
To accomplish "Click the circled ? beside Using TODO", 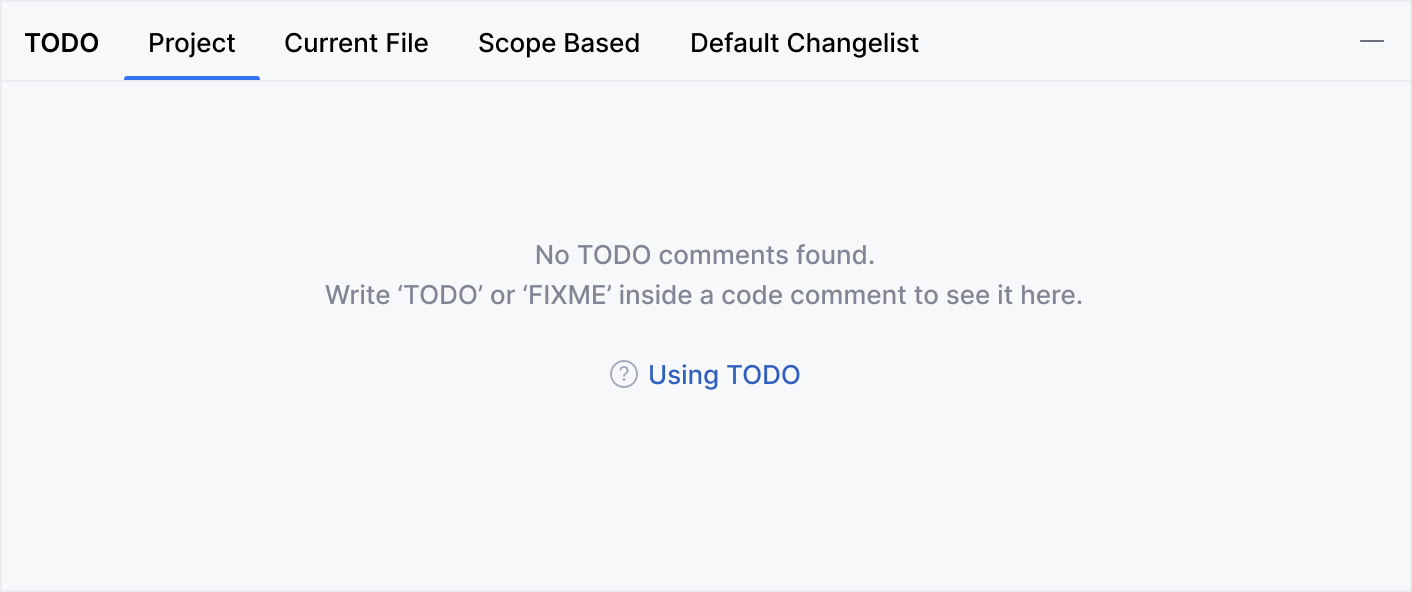I will tap(623, 375).
